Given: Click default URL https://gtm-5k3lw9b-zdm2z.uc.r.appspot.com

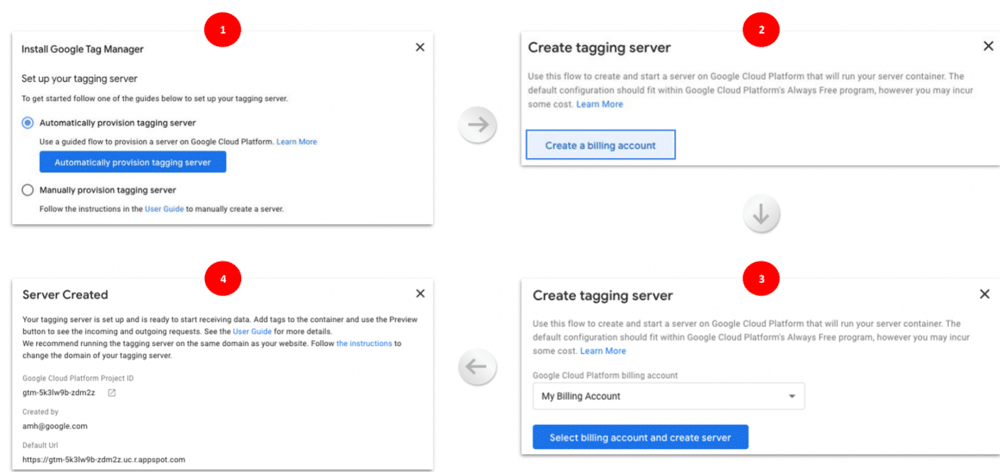Looking at the screenshot, I should [x=104, y=459].
